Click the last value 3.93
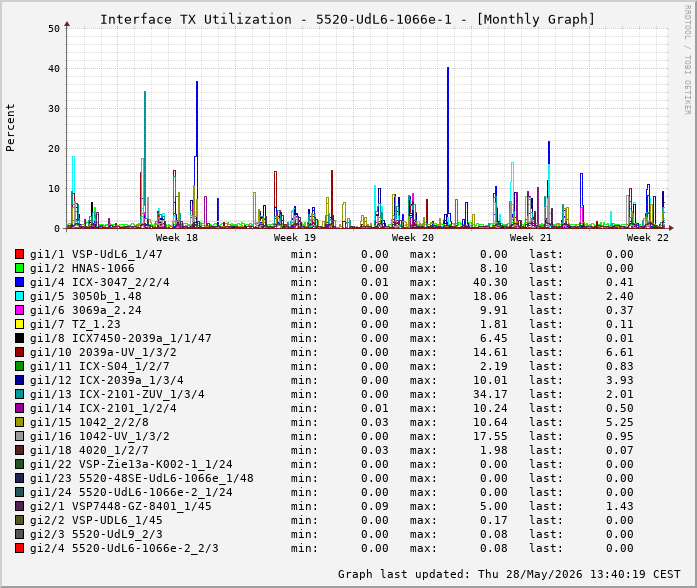 (x=620, y=380)
